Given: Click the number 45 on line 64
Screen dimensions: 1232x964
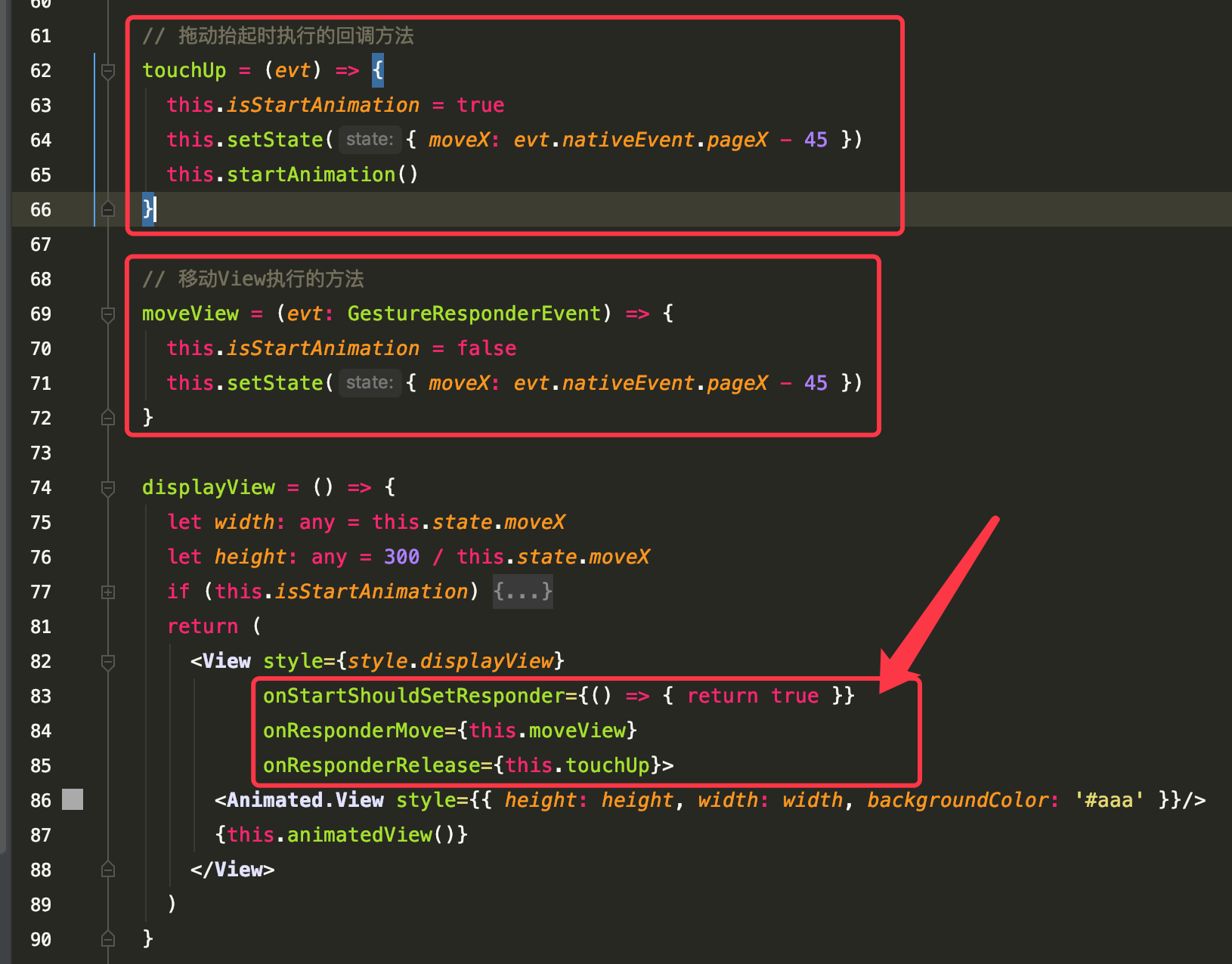Looking at the screenshot, I should click(816, 140).
